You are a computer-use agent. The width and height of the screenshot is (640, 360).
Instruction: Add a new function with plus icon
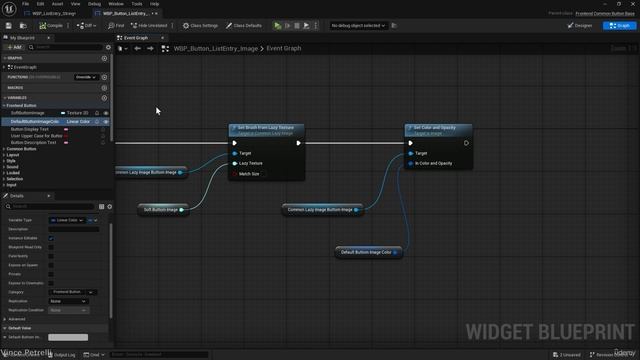pos(104,77)
